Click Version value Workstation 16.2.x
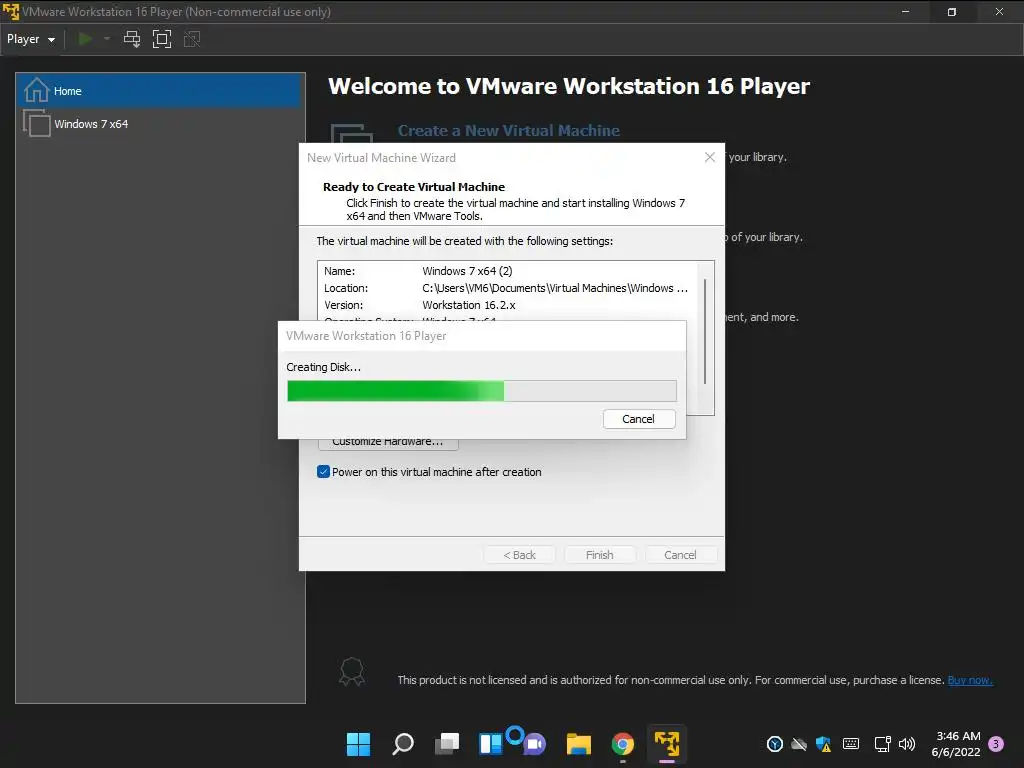1024x768 pixels. [x=469, y=305]
